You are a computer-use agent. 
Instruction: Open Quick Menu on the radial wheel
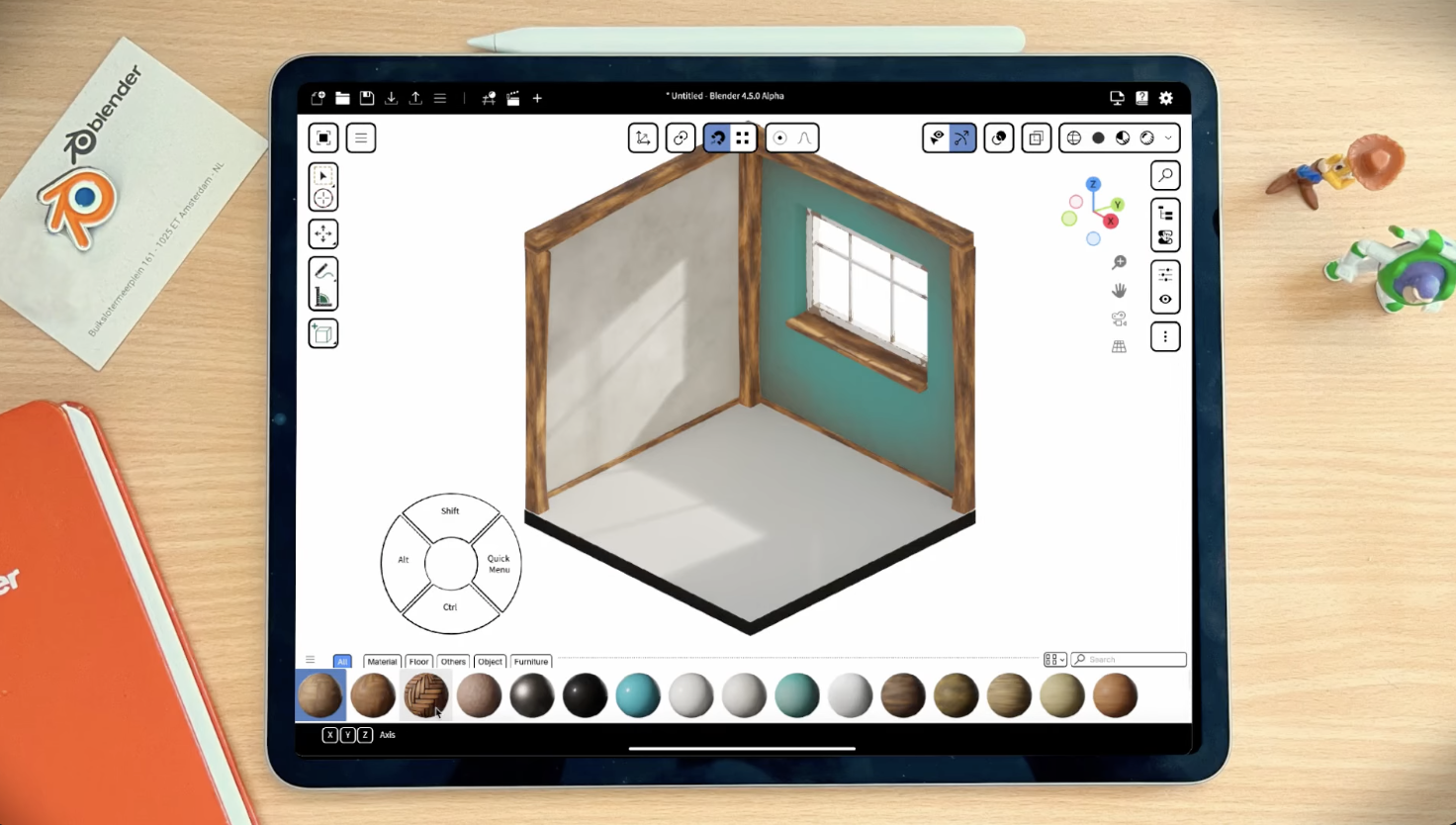tap(499, 563)
